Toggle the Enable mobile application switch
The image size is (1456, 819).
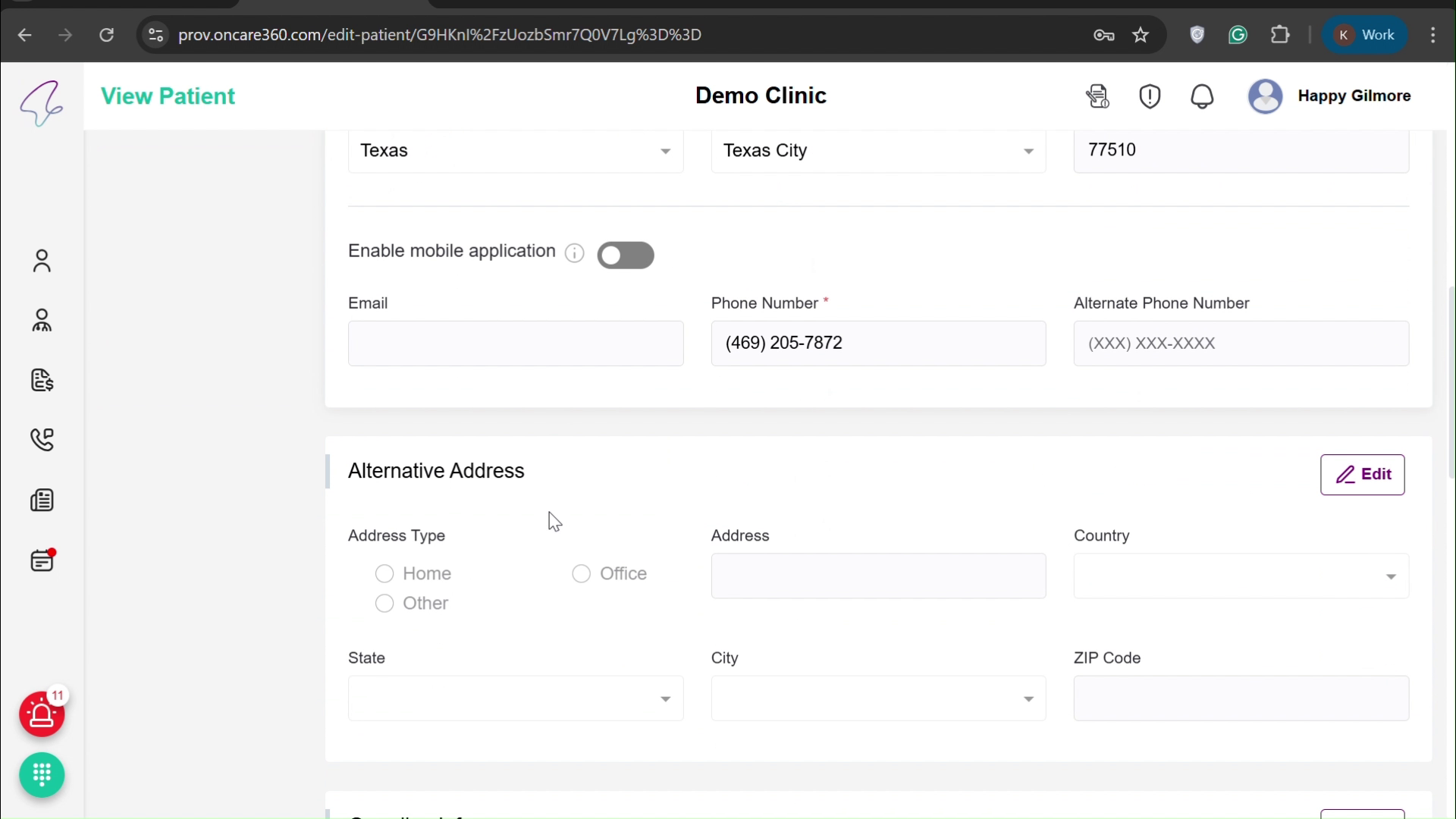pyautogui.click(x=625, y=255)
